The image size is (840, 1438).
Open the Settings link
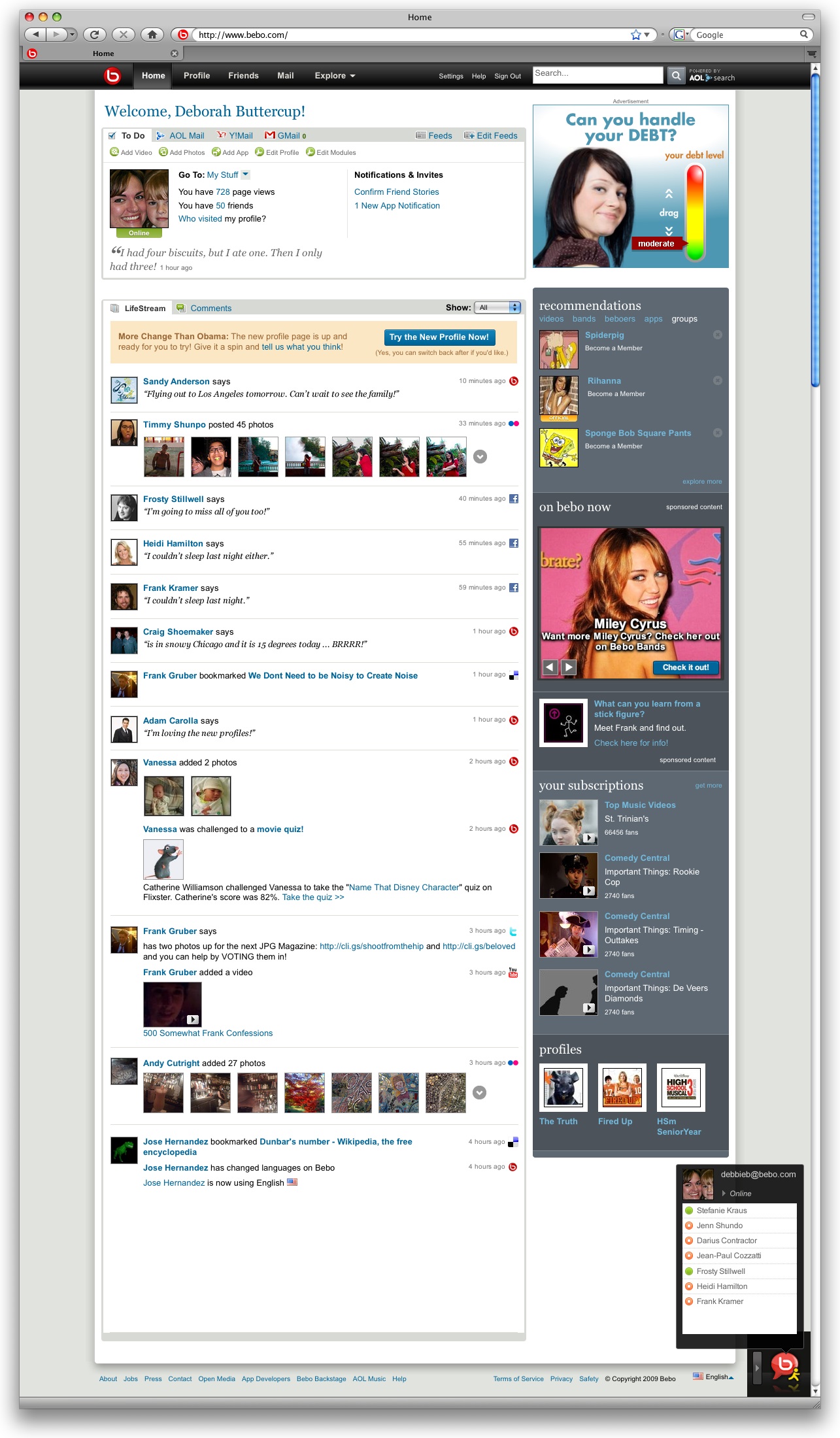451,76
